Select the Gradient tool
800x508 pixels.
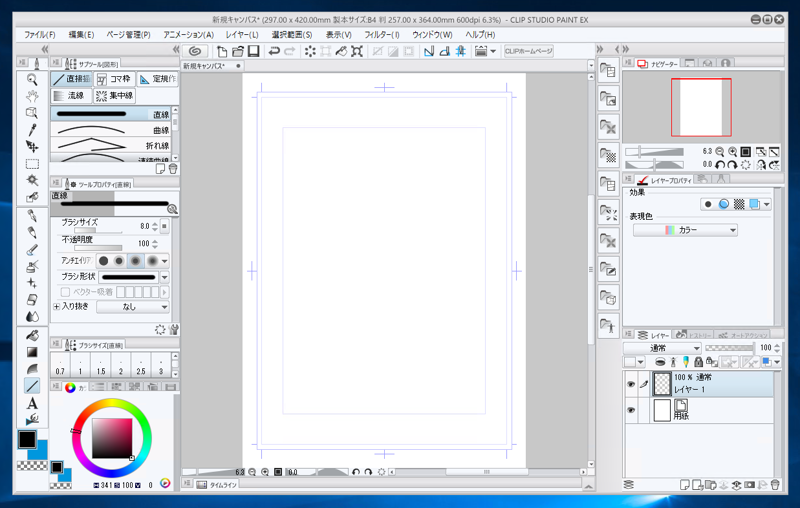tap(32, 352)
